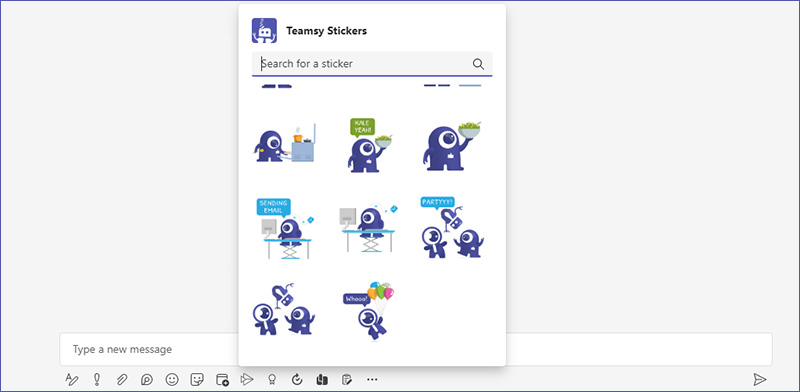Open the Updates clipboard-pencil icon
800x392 pixels.
tap(346, 379)
